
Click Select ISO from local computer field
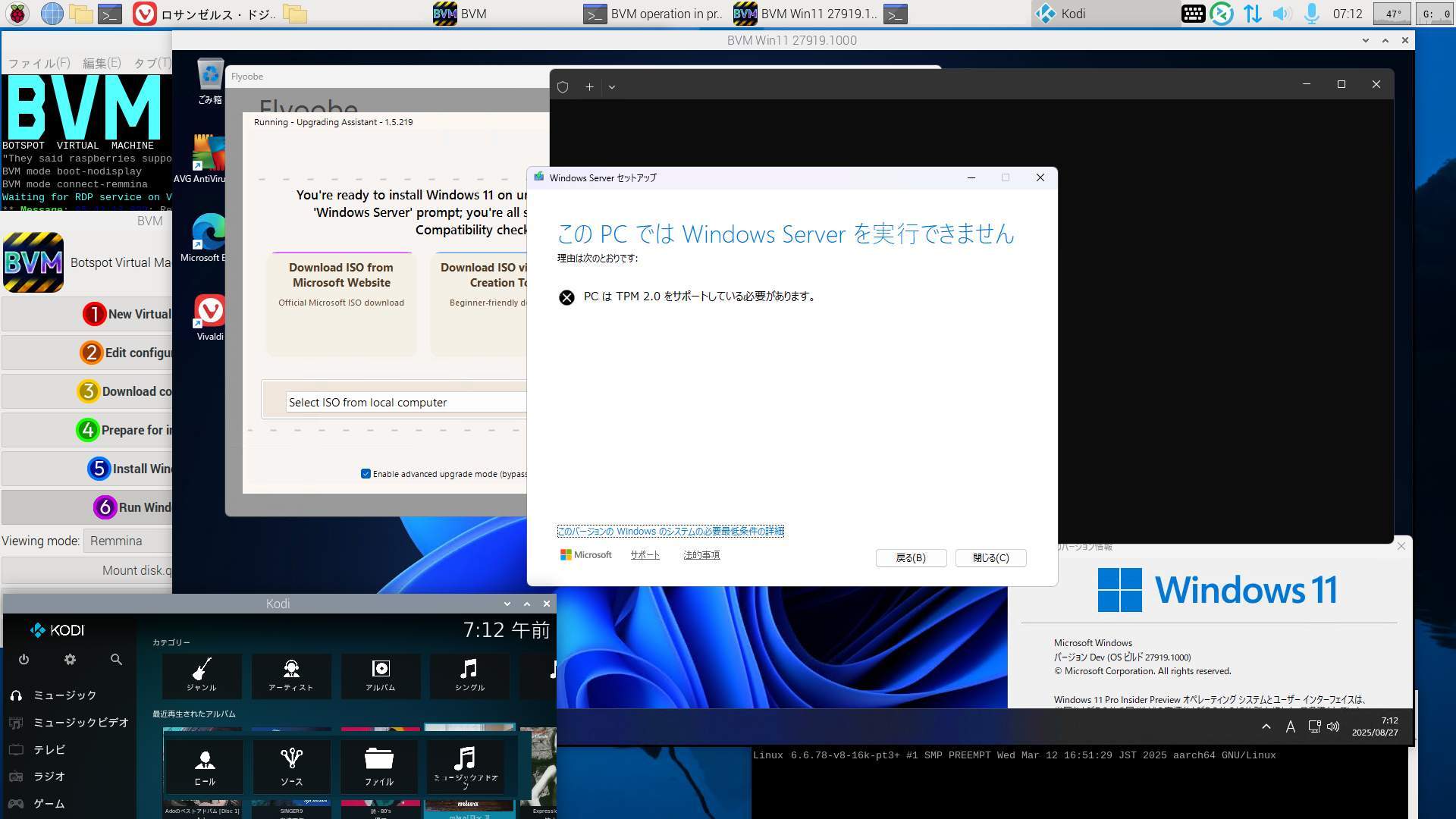[406, 403]
